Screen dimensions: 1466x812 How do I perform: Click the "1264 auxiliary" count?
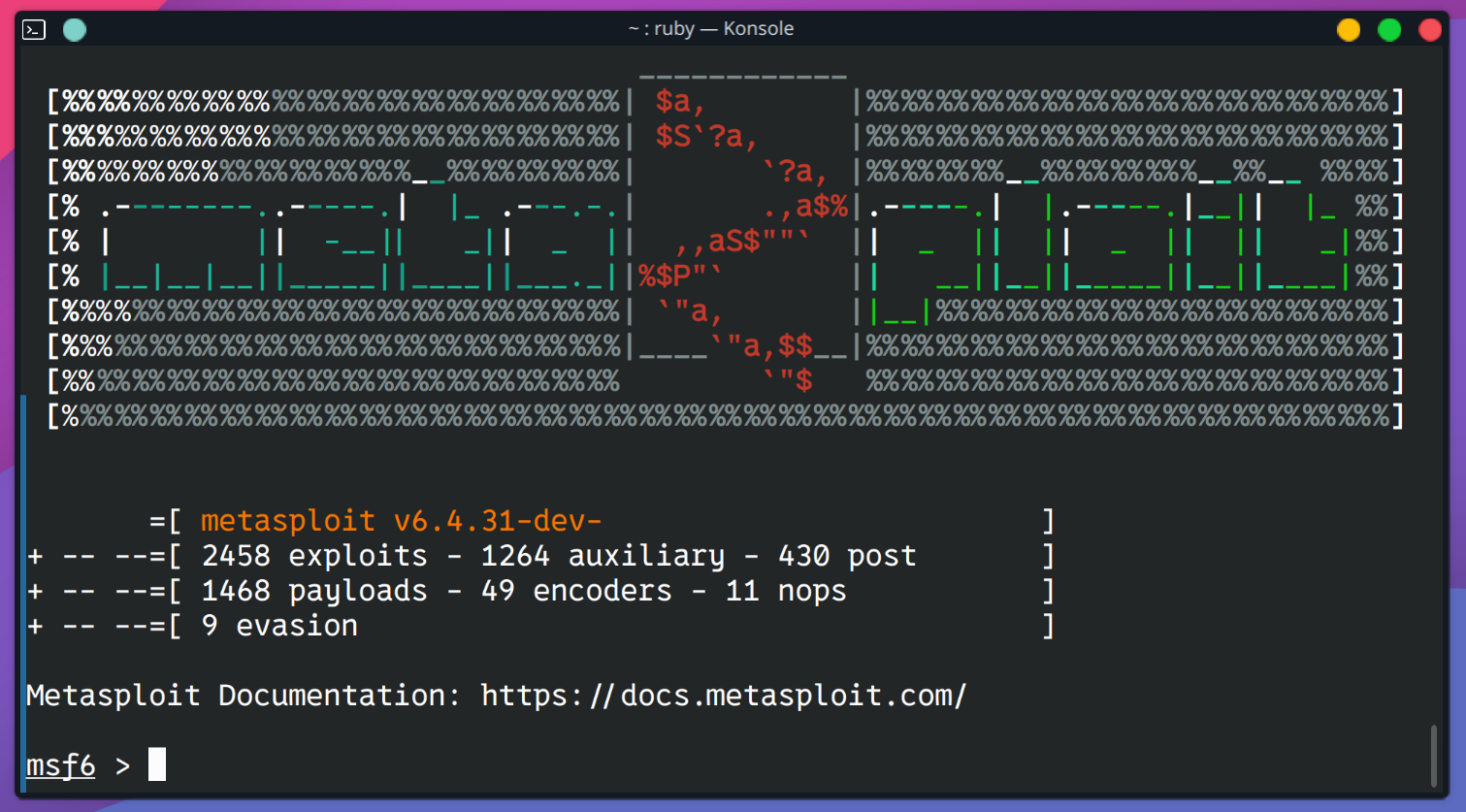pyautogui.click(x=603, y=556)
